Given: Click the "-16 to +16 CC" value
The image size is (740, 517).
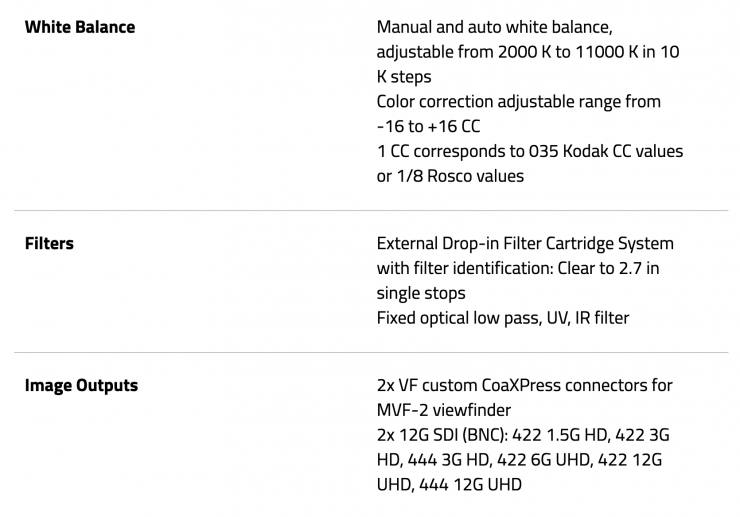Looking at the screenshot, I should tap(428, 126).
